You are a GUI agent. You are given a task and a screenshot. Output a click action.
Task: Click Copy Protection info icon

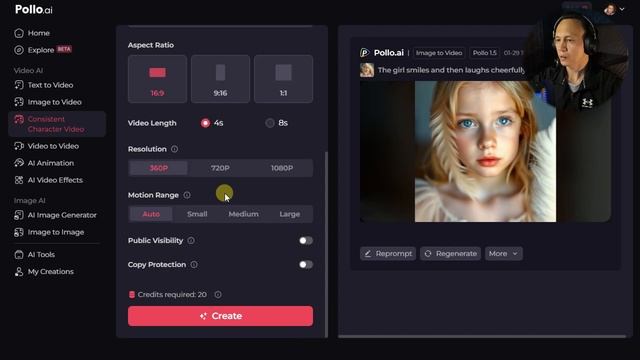(194, 264)
